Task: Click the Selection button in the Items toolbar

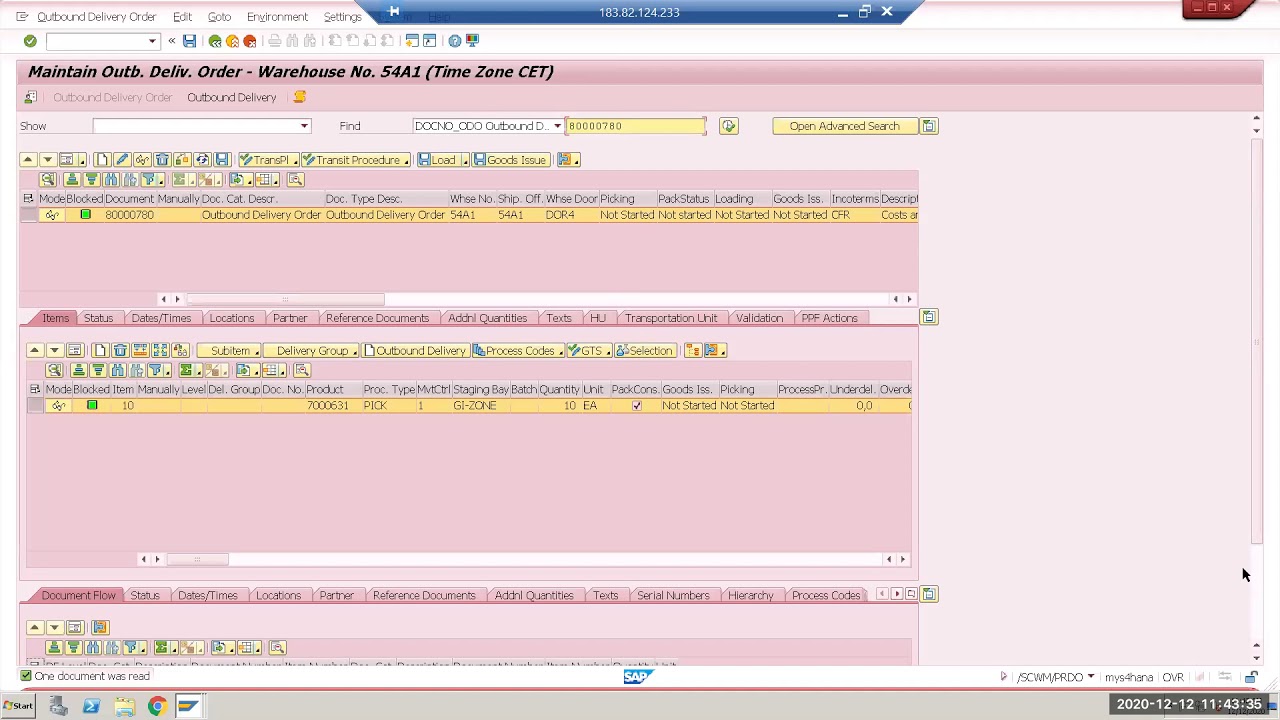Action: (x=644, y=351)
